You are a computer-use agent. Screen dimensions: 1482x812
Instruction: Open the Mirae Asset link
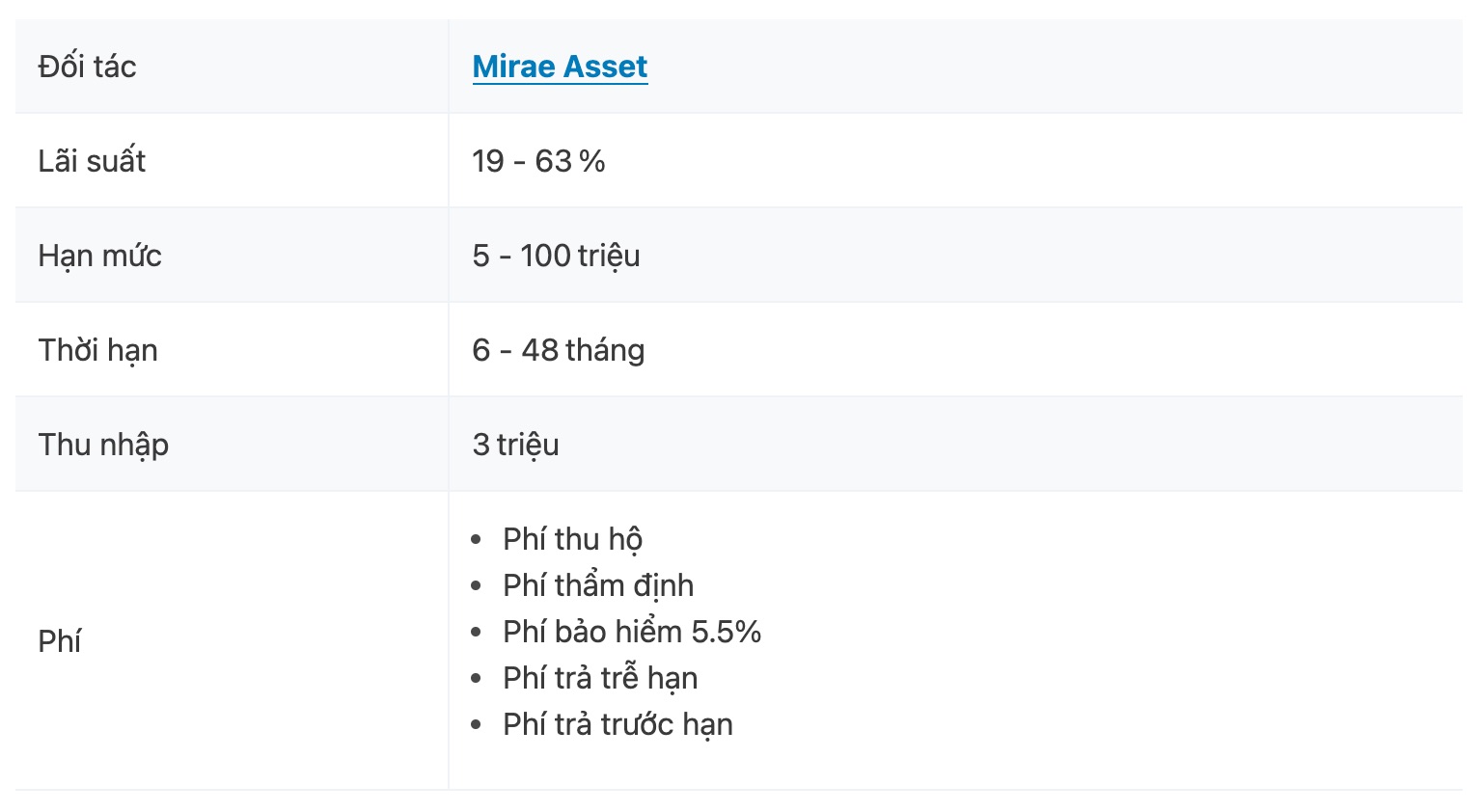point(560,67)
